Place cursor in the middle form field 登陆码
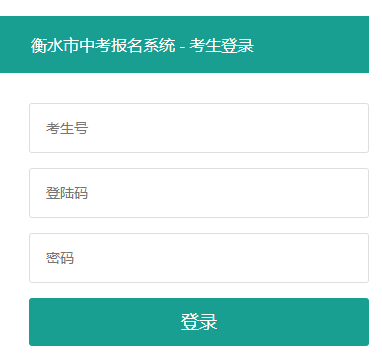Image resolution: width=382 pixels, height=364 pixels. (x=199, y=193)
